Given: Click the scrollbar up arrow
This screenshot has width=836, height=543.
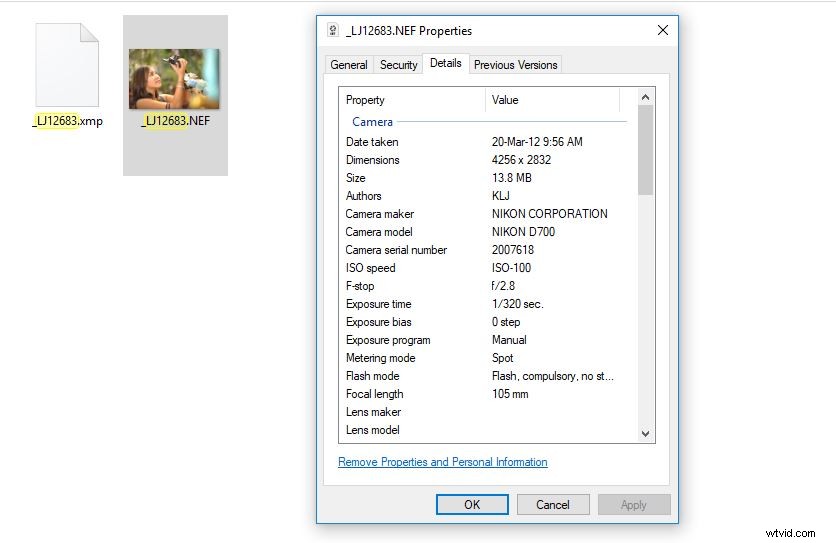Looking at the screenshot, I should [x=645, y=97].
